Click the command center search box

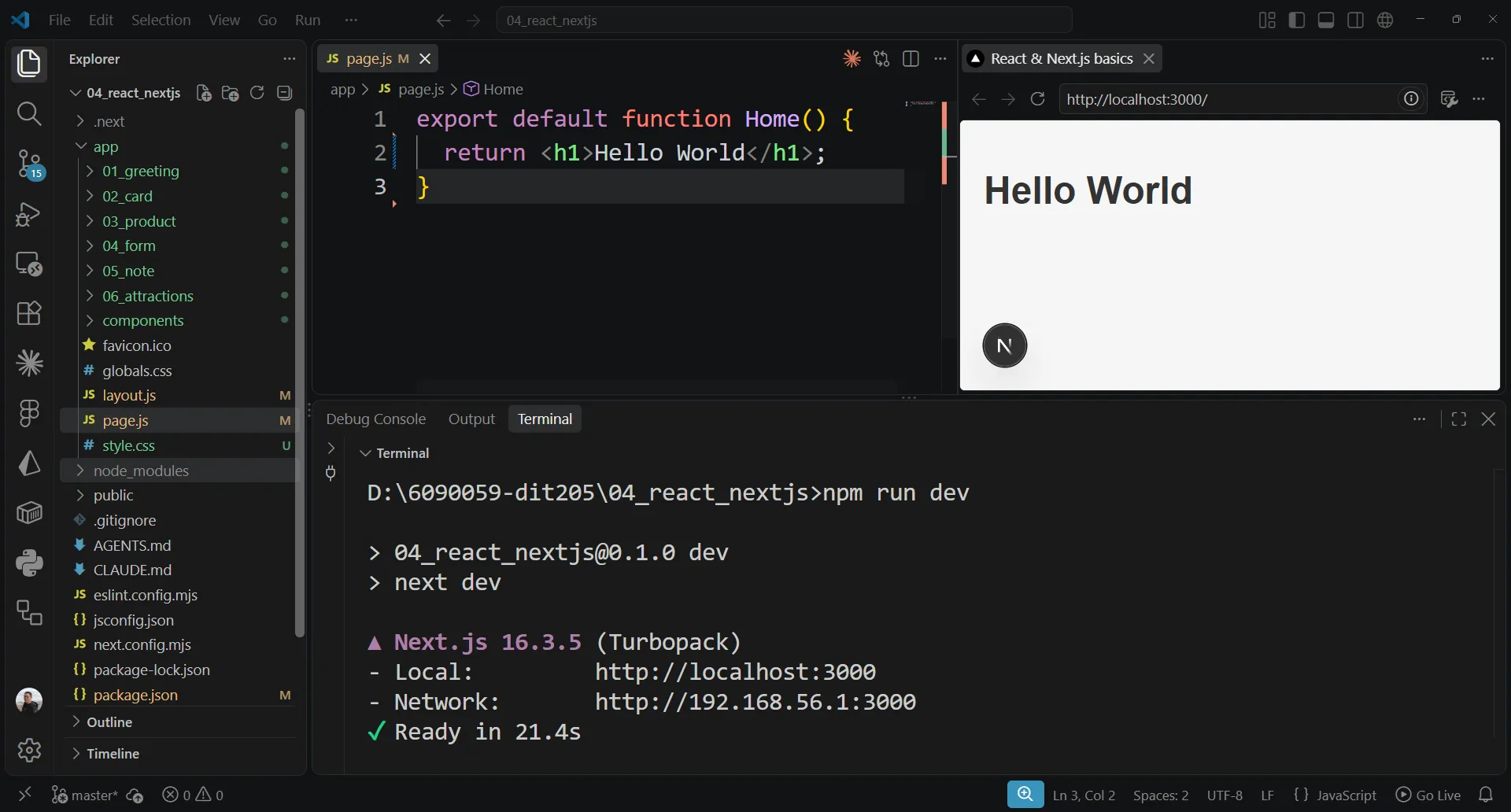point(784,20)
